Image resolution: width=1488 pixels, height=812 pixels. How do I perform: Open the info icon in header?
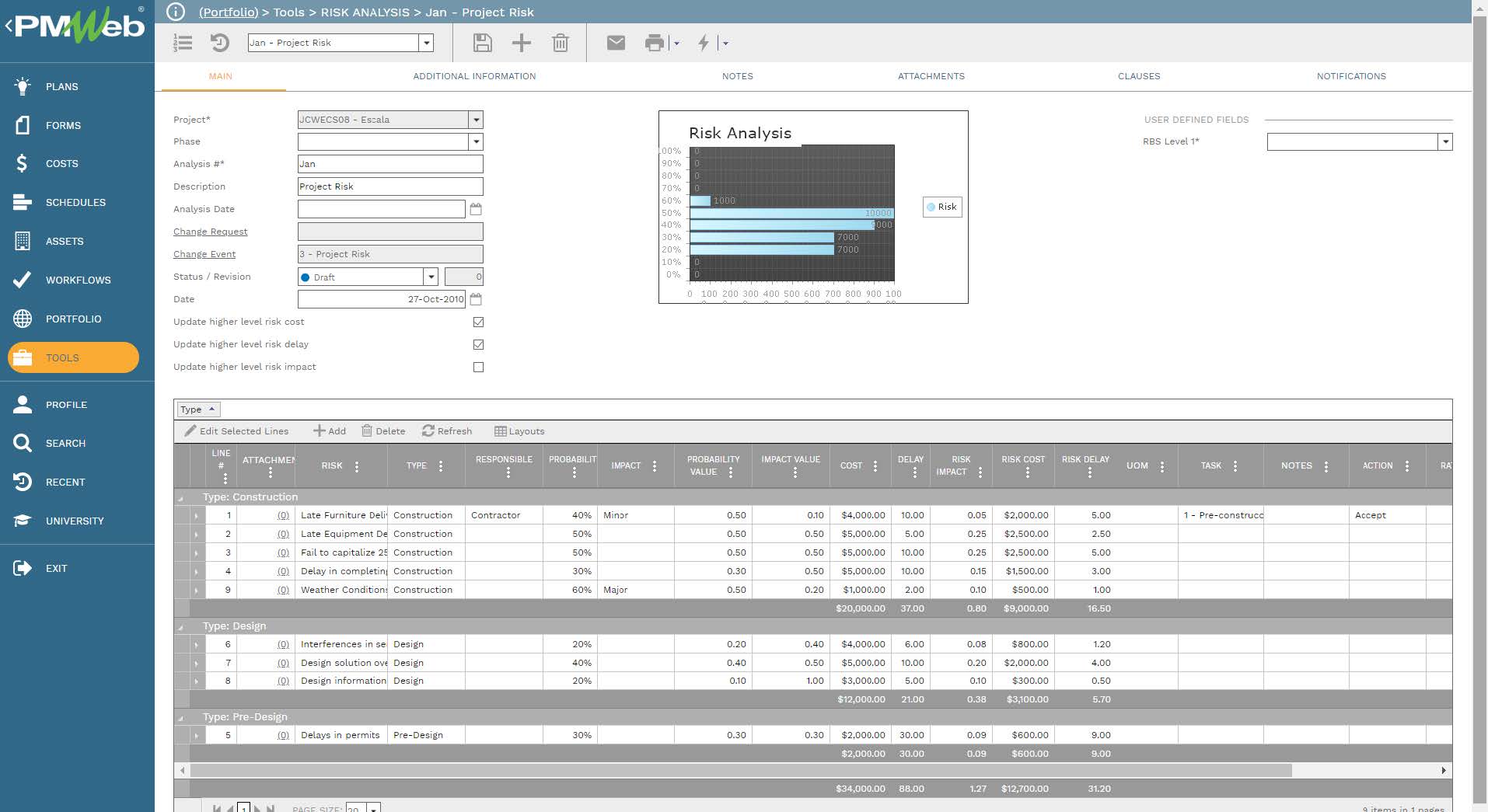[x=176, y=12]
